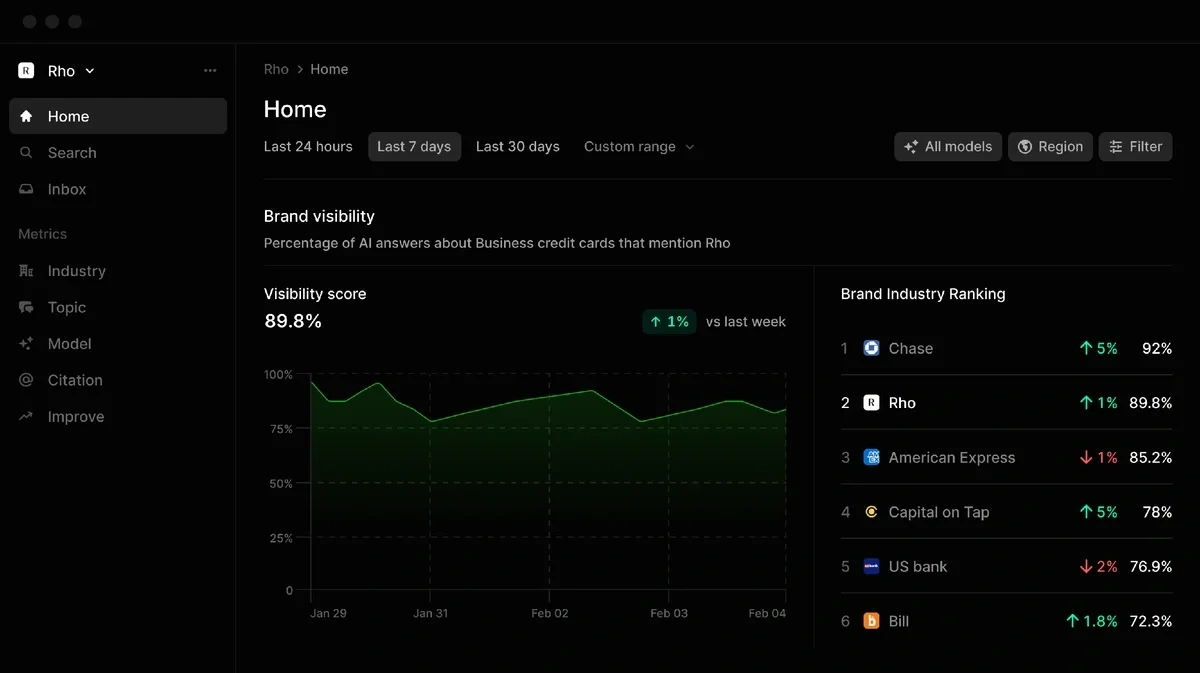Click the Home breadcrumb link
The width and height of the screenshot is (1200, 673).
coord(330,69)
